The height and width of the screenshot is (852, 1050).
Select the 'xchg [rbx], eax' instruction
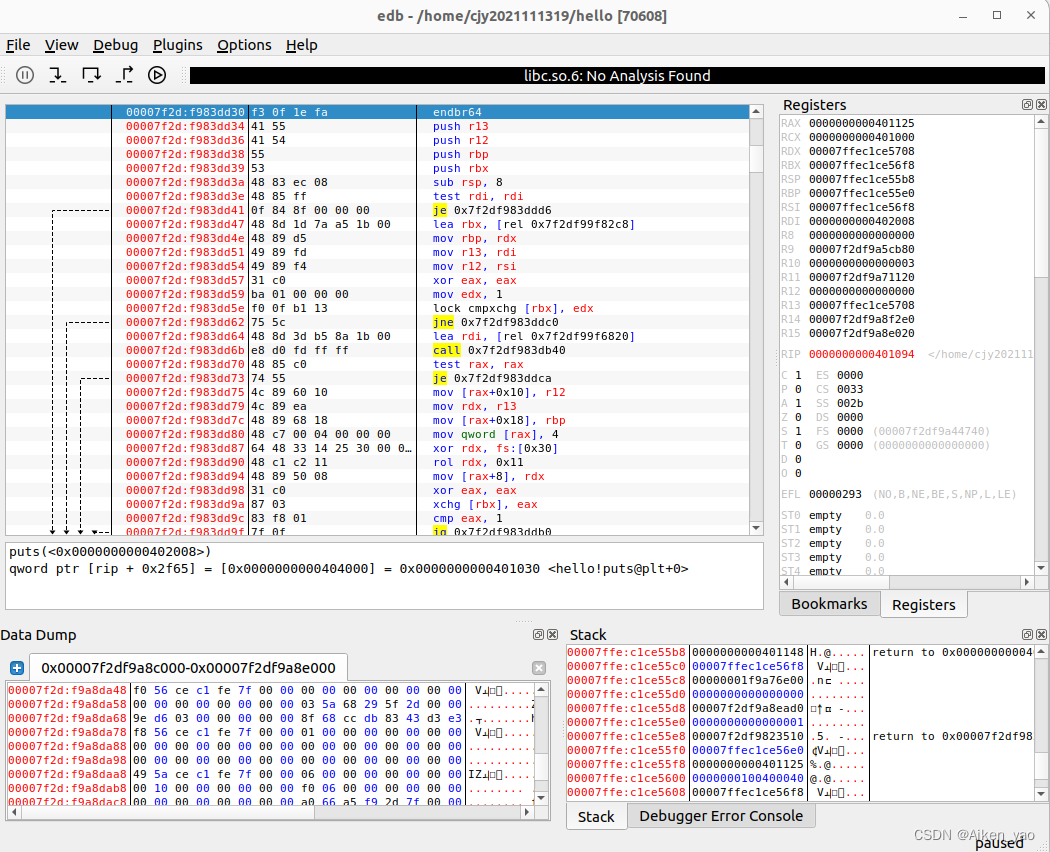(x=485, y=504)
